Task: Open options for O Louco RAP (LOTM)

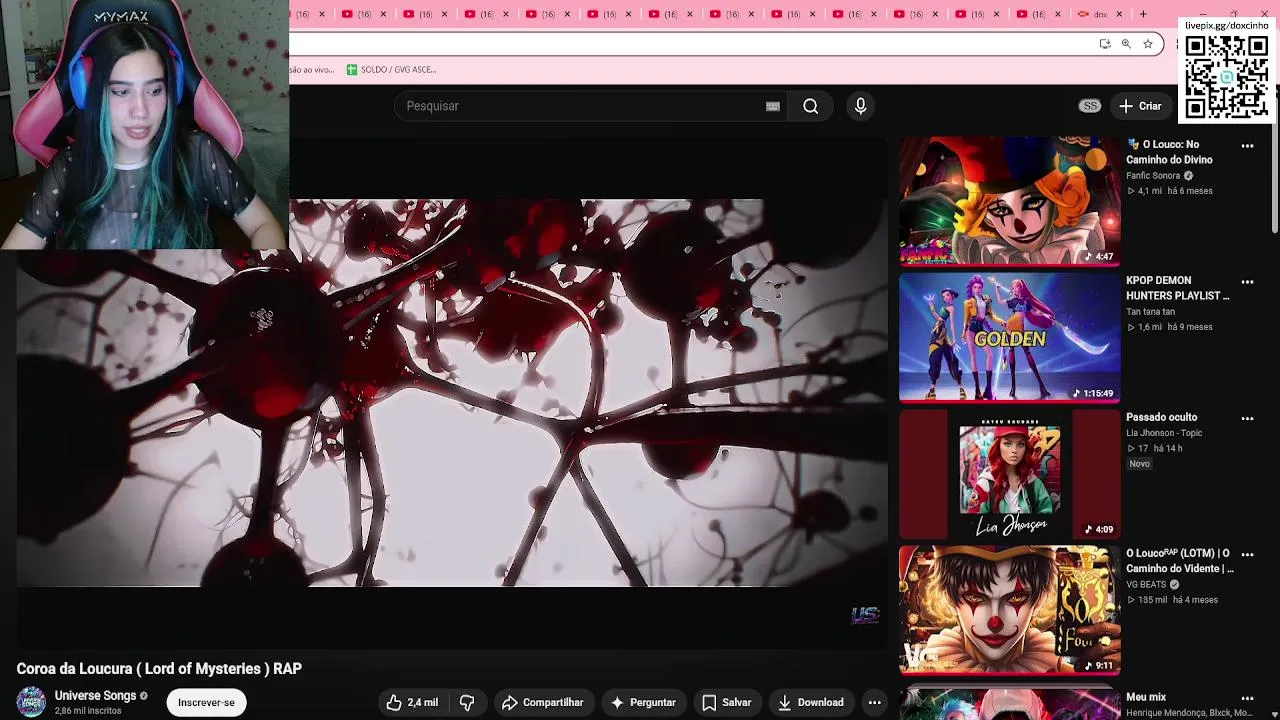Action: [1247, 554]
